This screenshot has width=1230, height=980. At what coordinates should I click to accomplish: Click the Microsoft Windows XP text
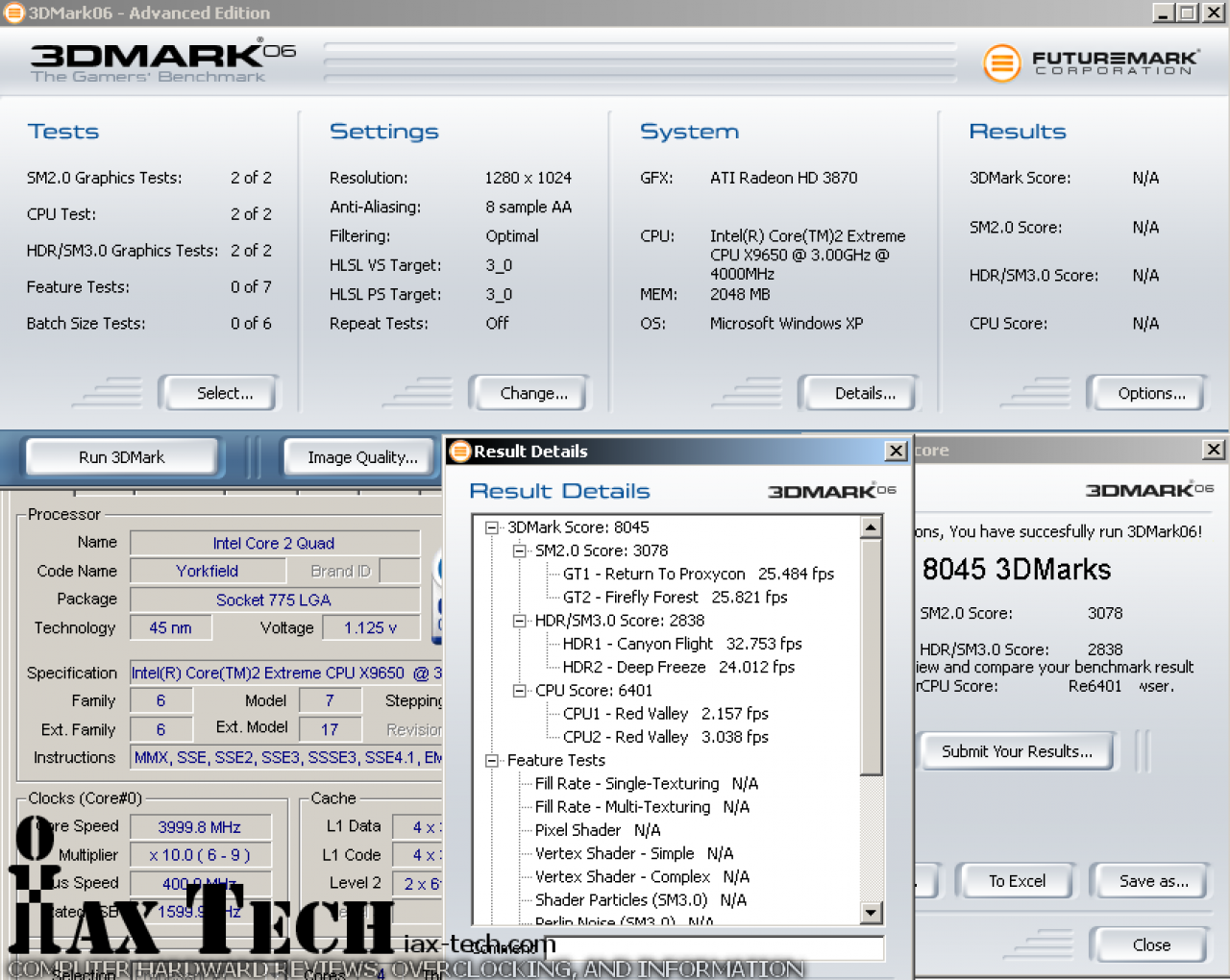[786, 324]
